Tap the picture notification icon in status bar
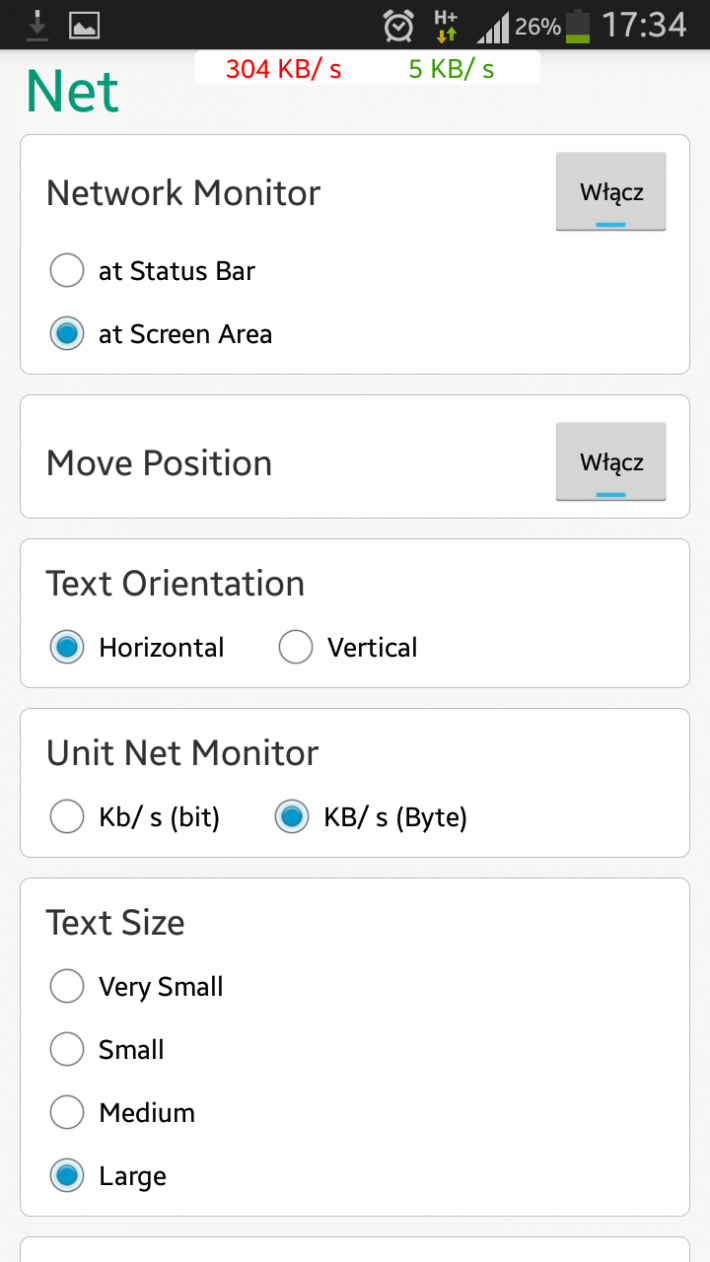This screenshot has width=710, height=1262. [84, 25]
